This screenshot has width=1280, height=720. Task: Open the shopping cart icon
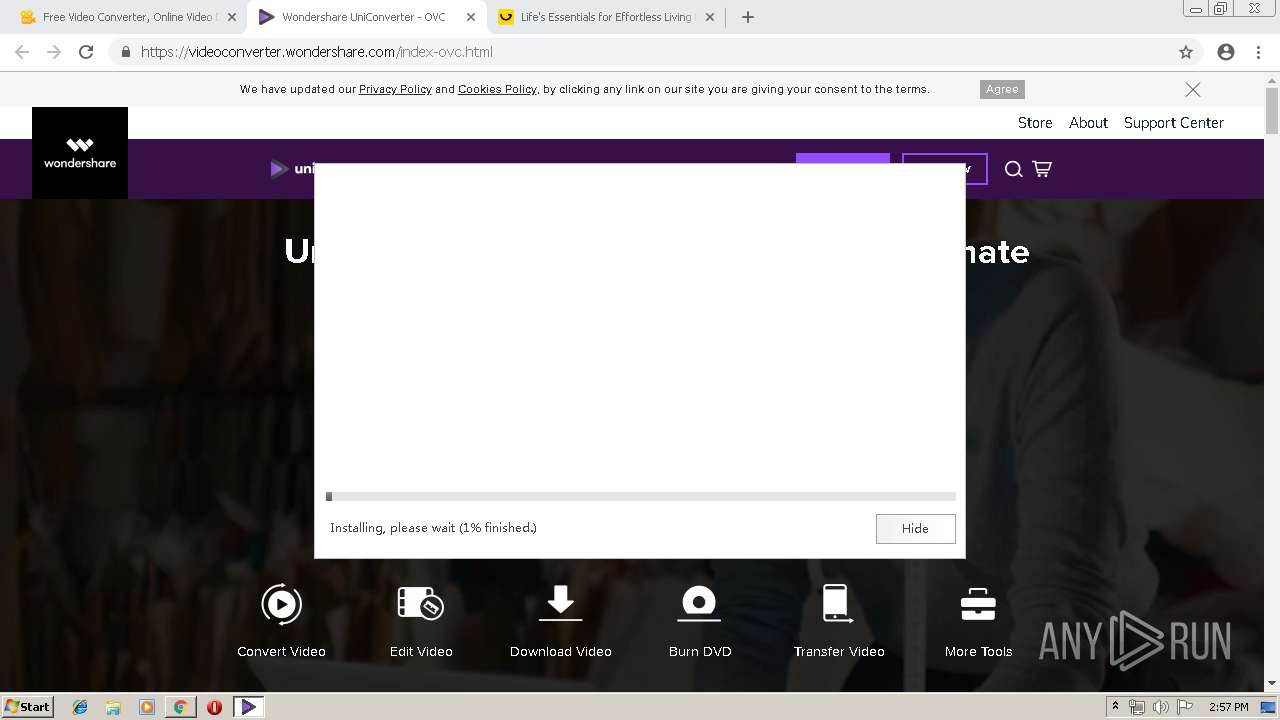[x=1042, y=169]
